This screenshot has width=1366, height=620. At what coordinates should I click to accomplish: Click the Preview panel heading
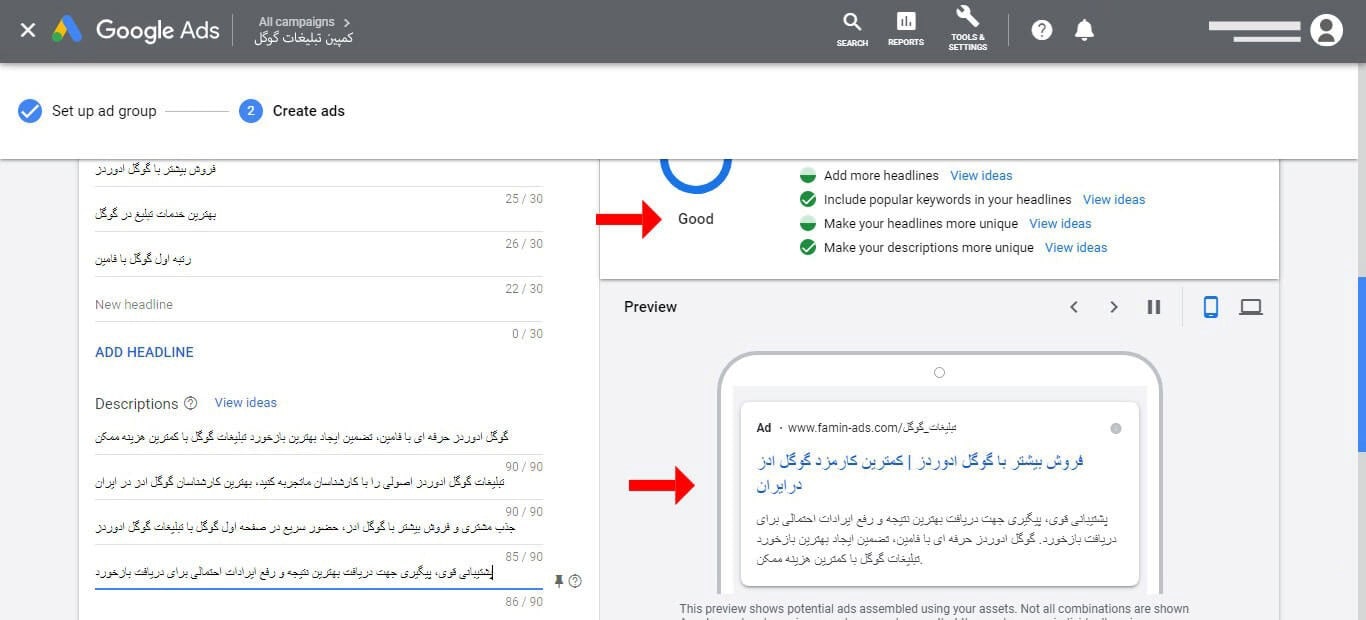pos(650,307)
